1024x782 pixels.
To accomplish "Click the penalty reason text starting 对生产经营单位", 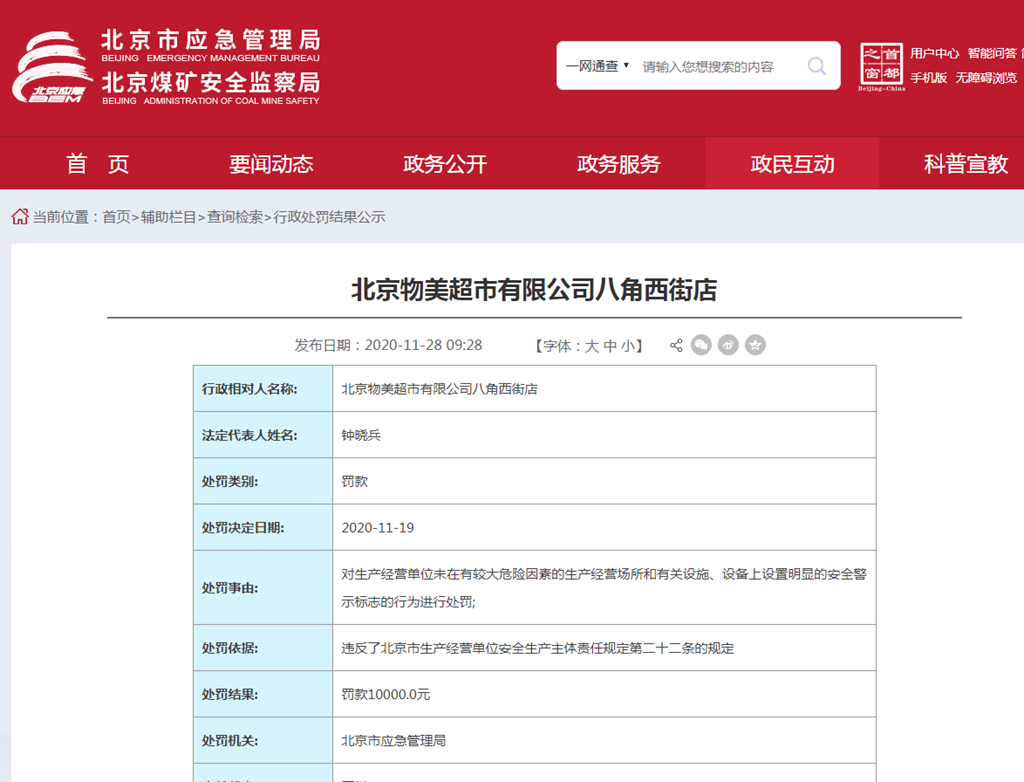I will click(604, 588).
